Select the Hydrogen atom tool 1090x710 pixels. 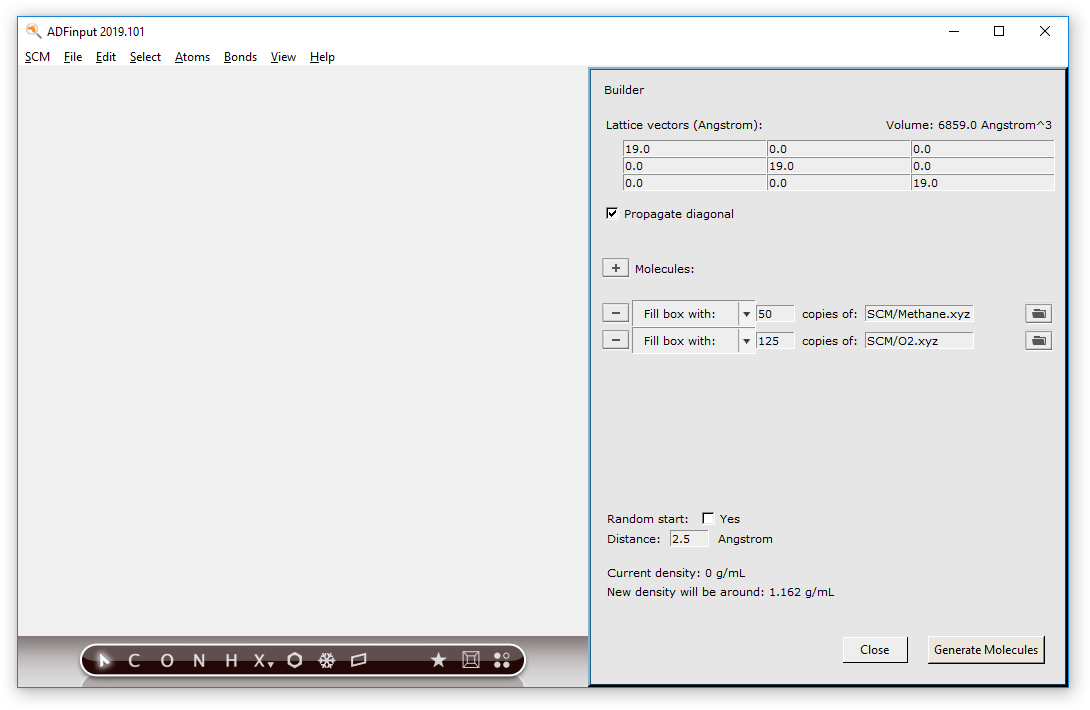point(231,661)
